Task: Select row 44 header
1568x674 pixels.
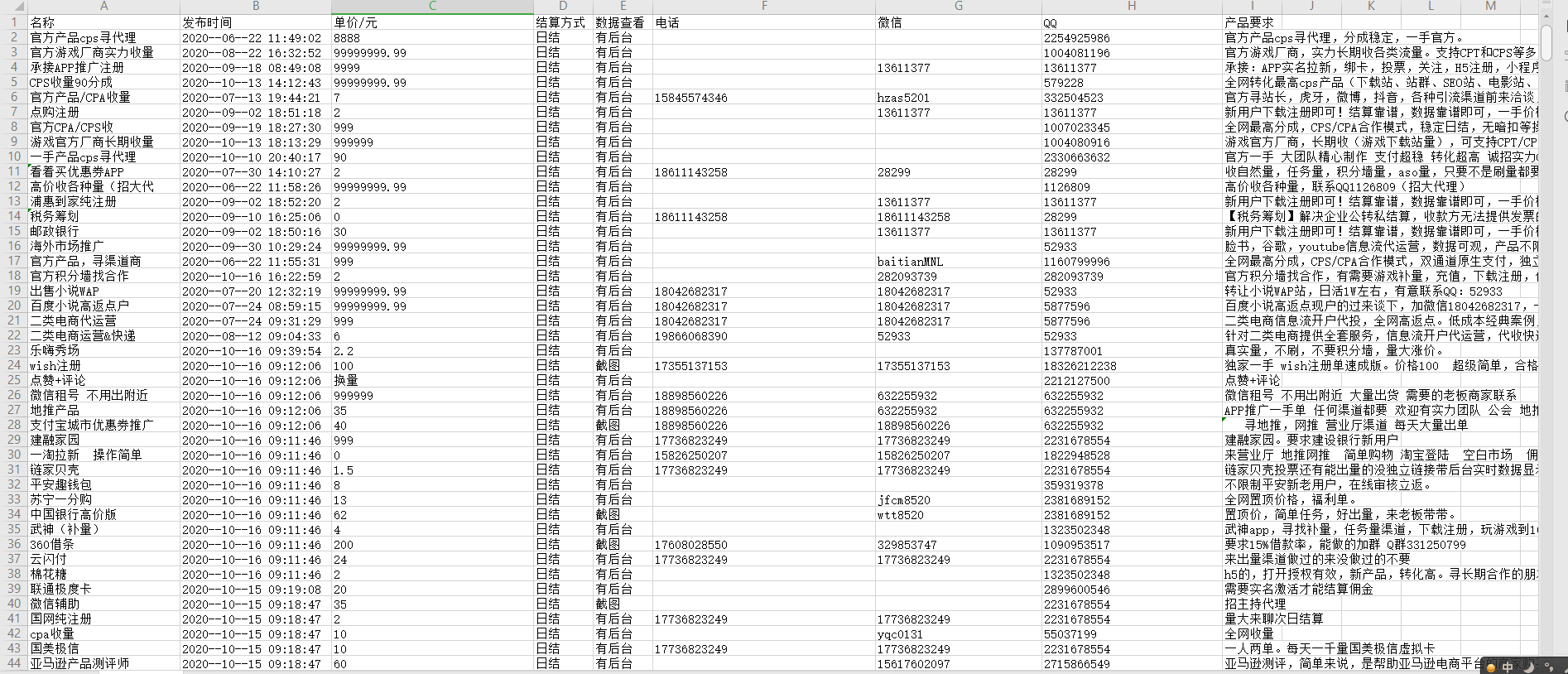Action: (x=14, y=663)
